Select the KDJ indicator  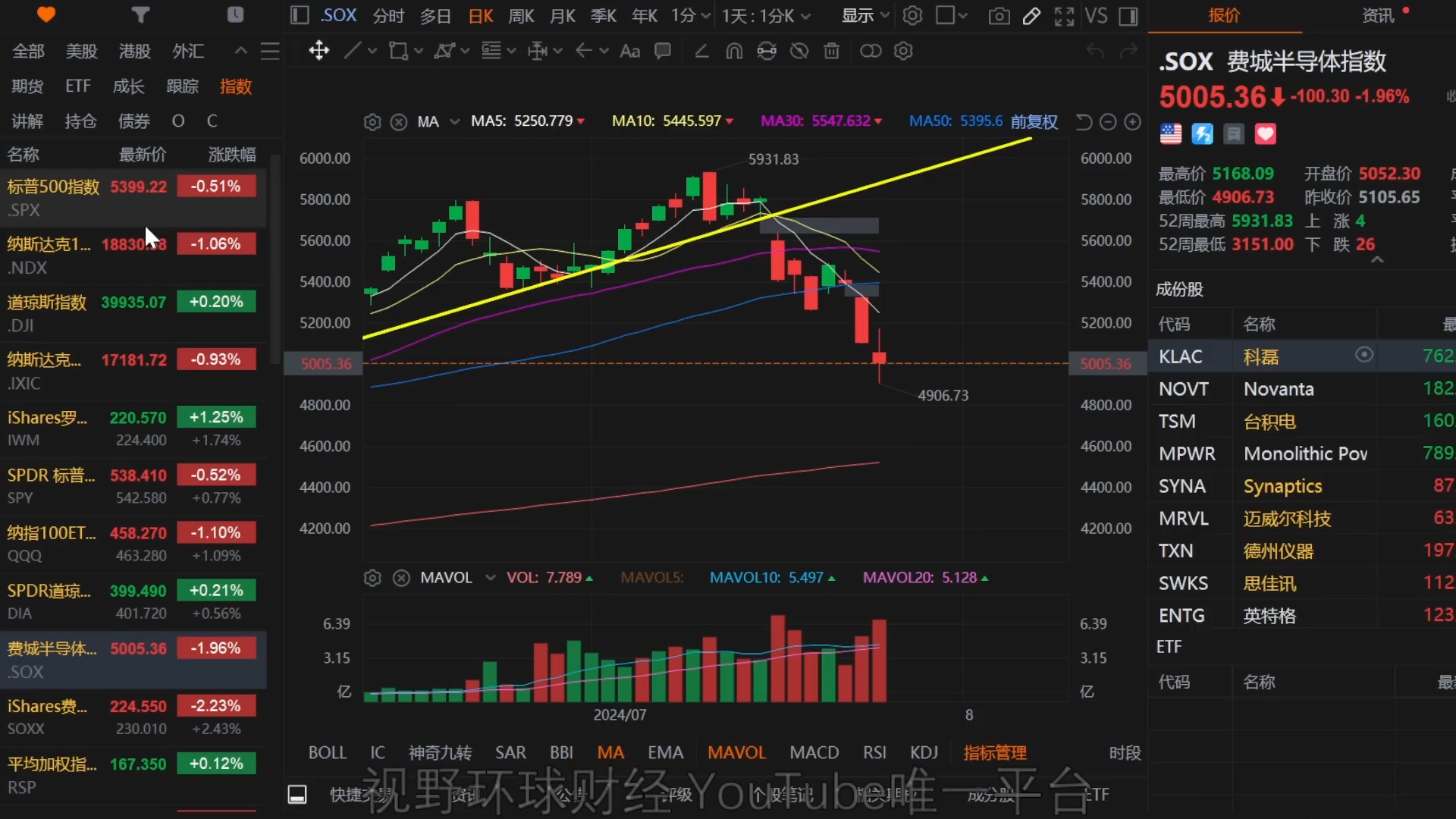(924, 752)
